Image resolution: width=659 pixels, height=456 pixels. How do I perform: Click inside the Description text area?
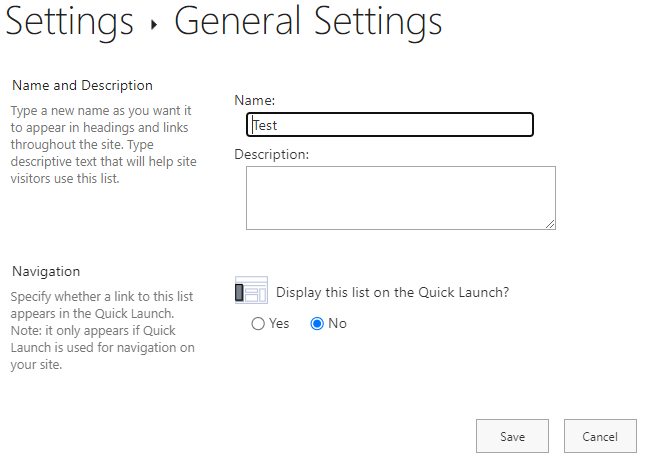tap(400, 197)
